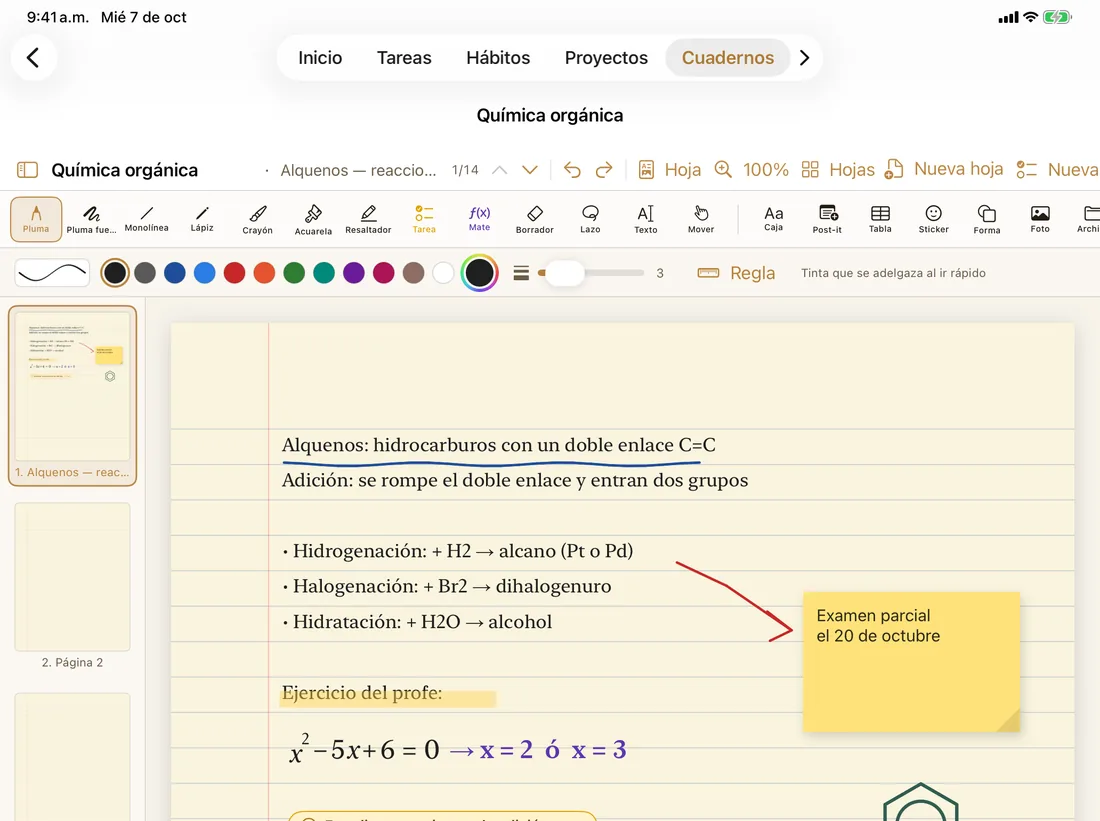Select the dark blue swatch
This screenshot has height=821, width=1100.
175,273
